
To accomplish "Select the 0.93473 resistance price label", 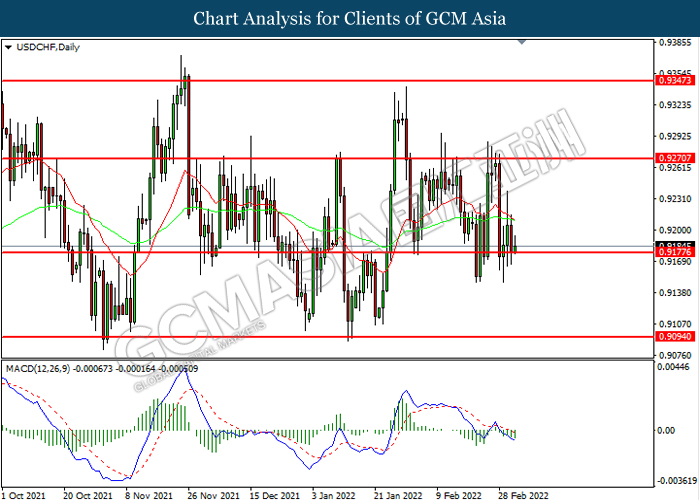I will coord(675,80).
